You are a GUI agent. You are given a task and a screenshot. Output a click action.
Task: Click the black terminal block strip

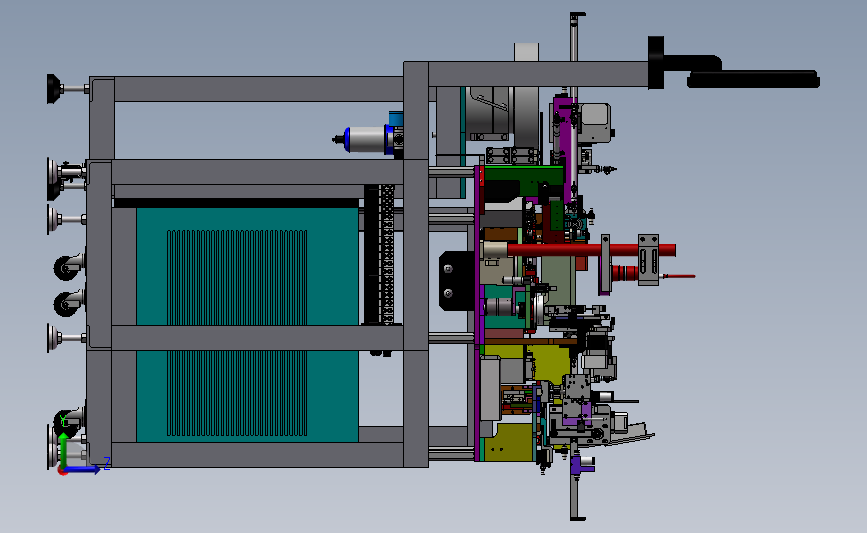pyautogui.click(x=379, y=255)
